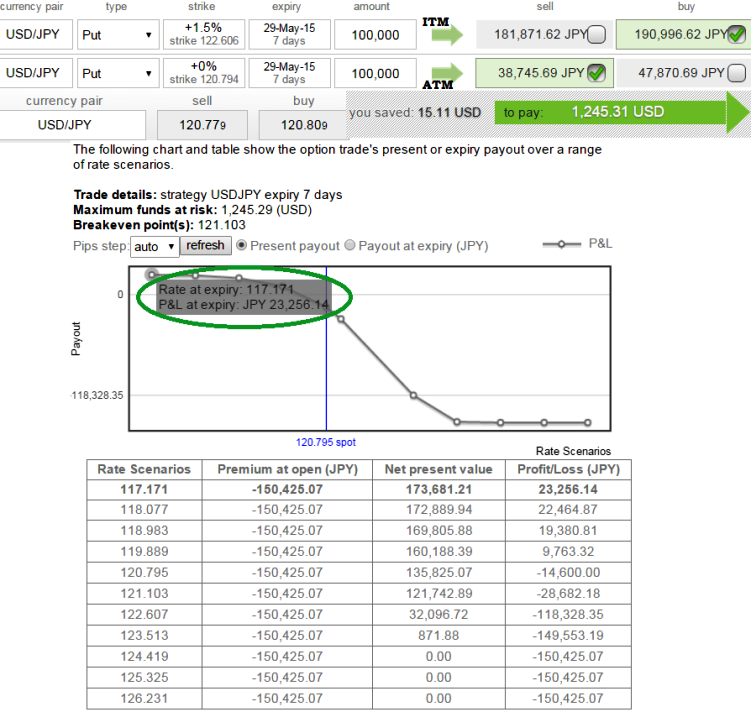Click net present value 135,825.07 cell

click(439, 573)
